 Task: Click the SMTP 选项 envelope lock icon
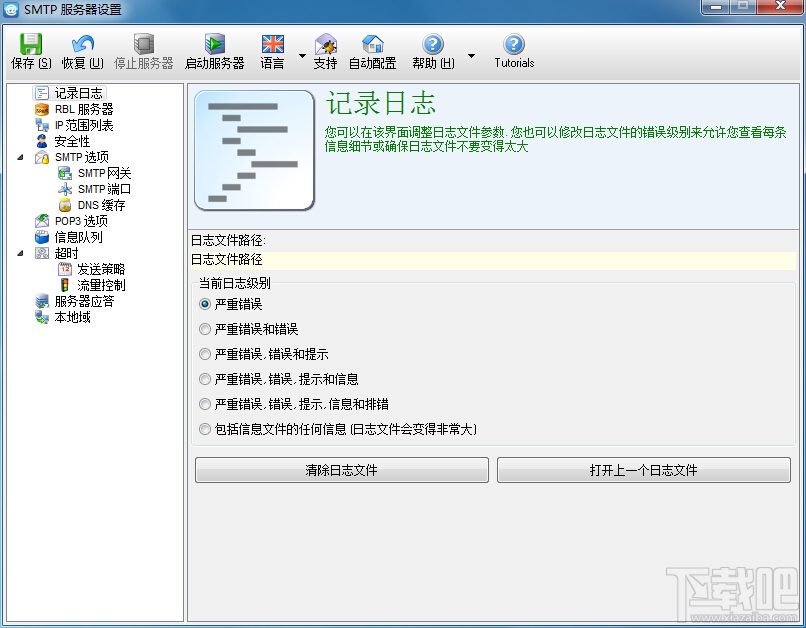point(42,157)
